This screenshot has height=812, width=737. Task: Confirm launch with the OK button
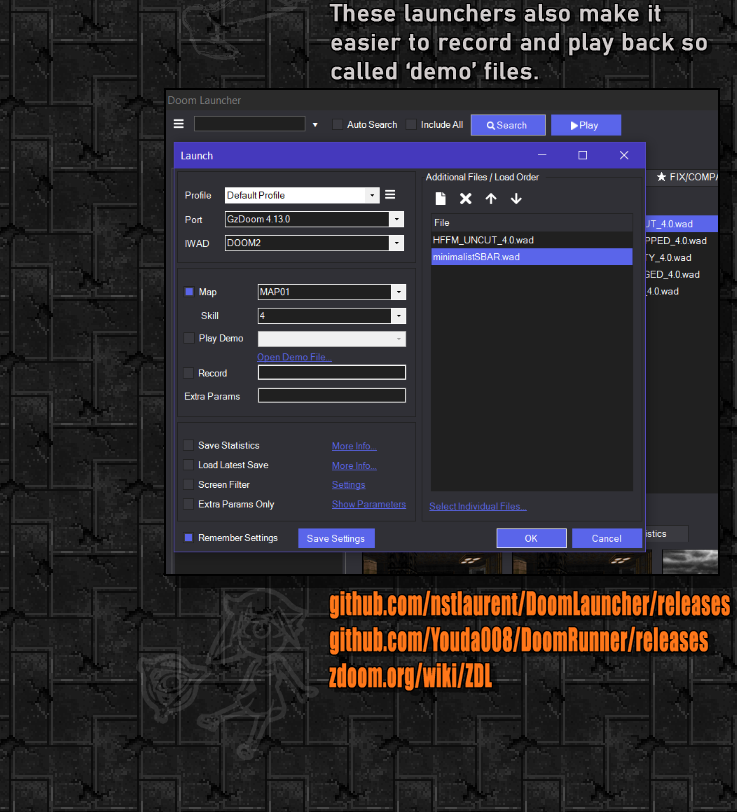click(531, 538)
